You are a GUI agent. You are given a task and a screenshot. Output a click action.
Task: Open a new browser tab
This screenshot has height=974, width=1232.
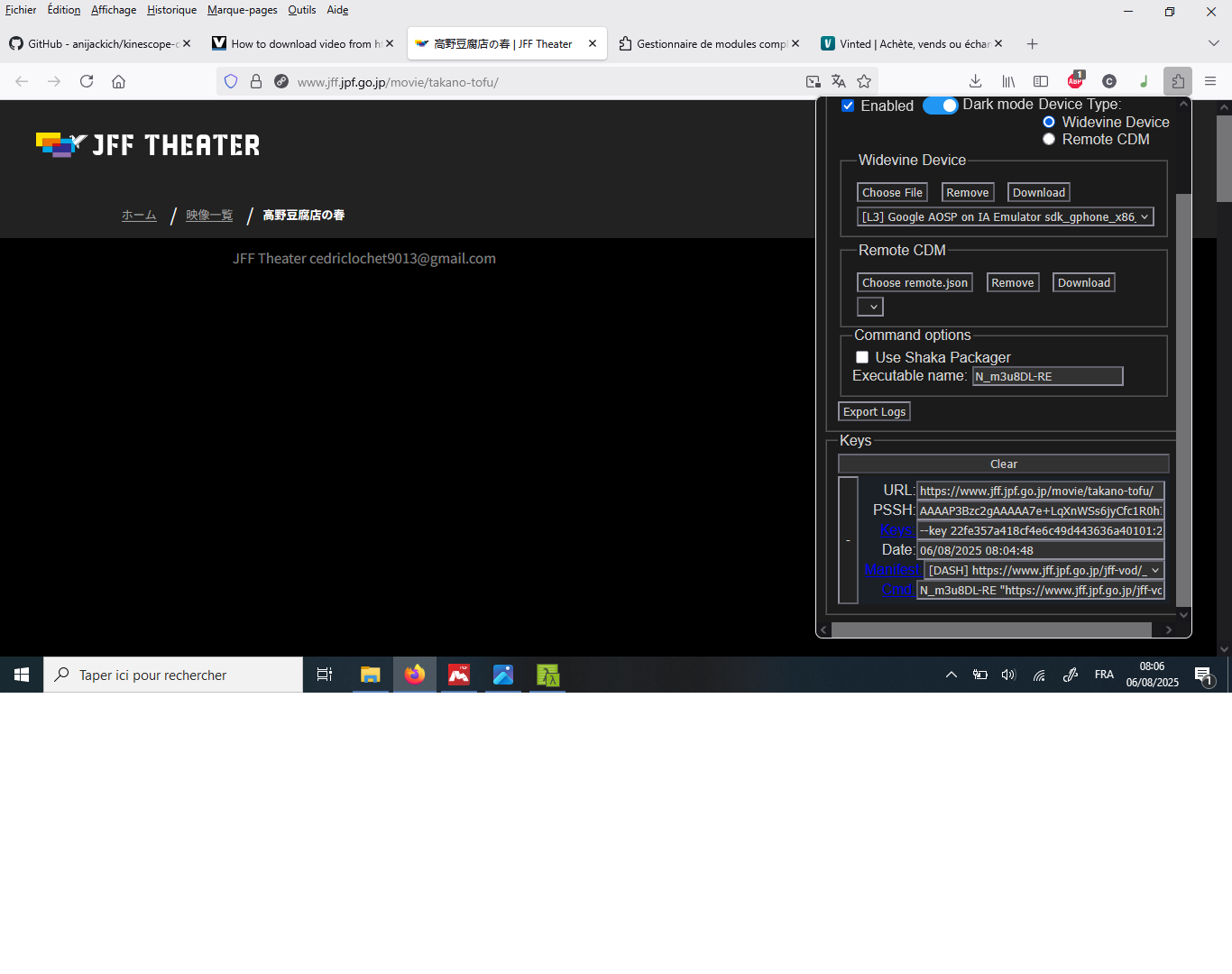pyautogui.click(x=1033, y=43)
